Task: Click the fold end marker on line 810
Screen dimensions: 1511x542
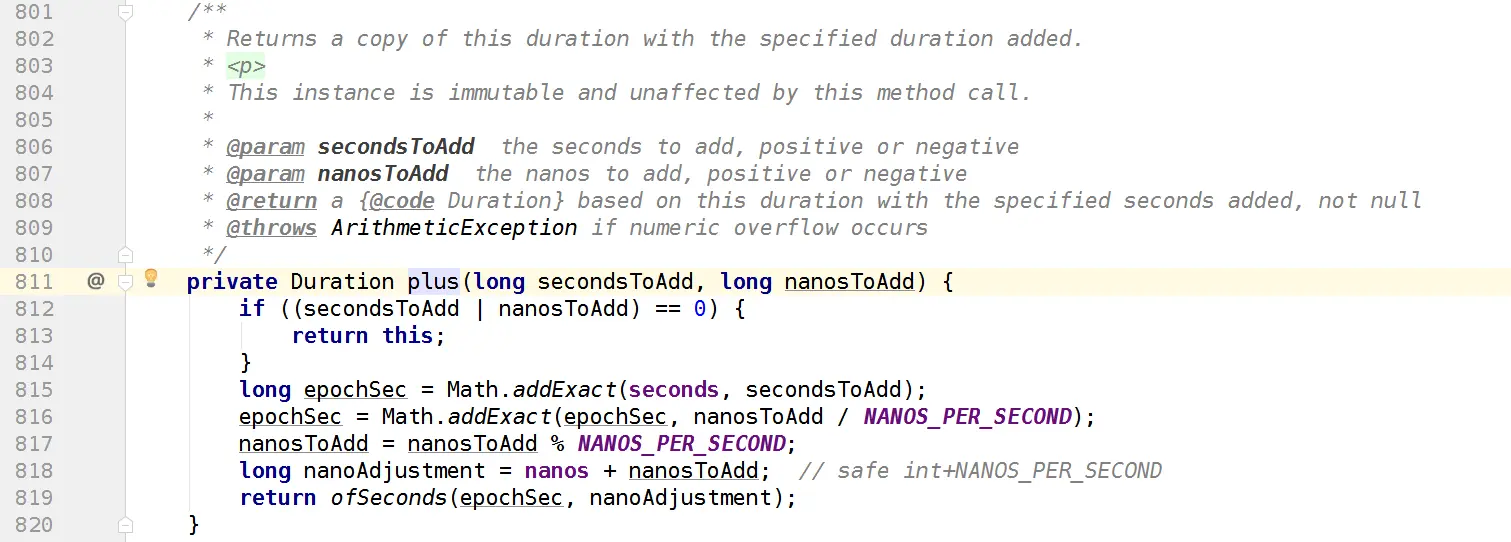Action: tap(125, 254)
